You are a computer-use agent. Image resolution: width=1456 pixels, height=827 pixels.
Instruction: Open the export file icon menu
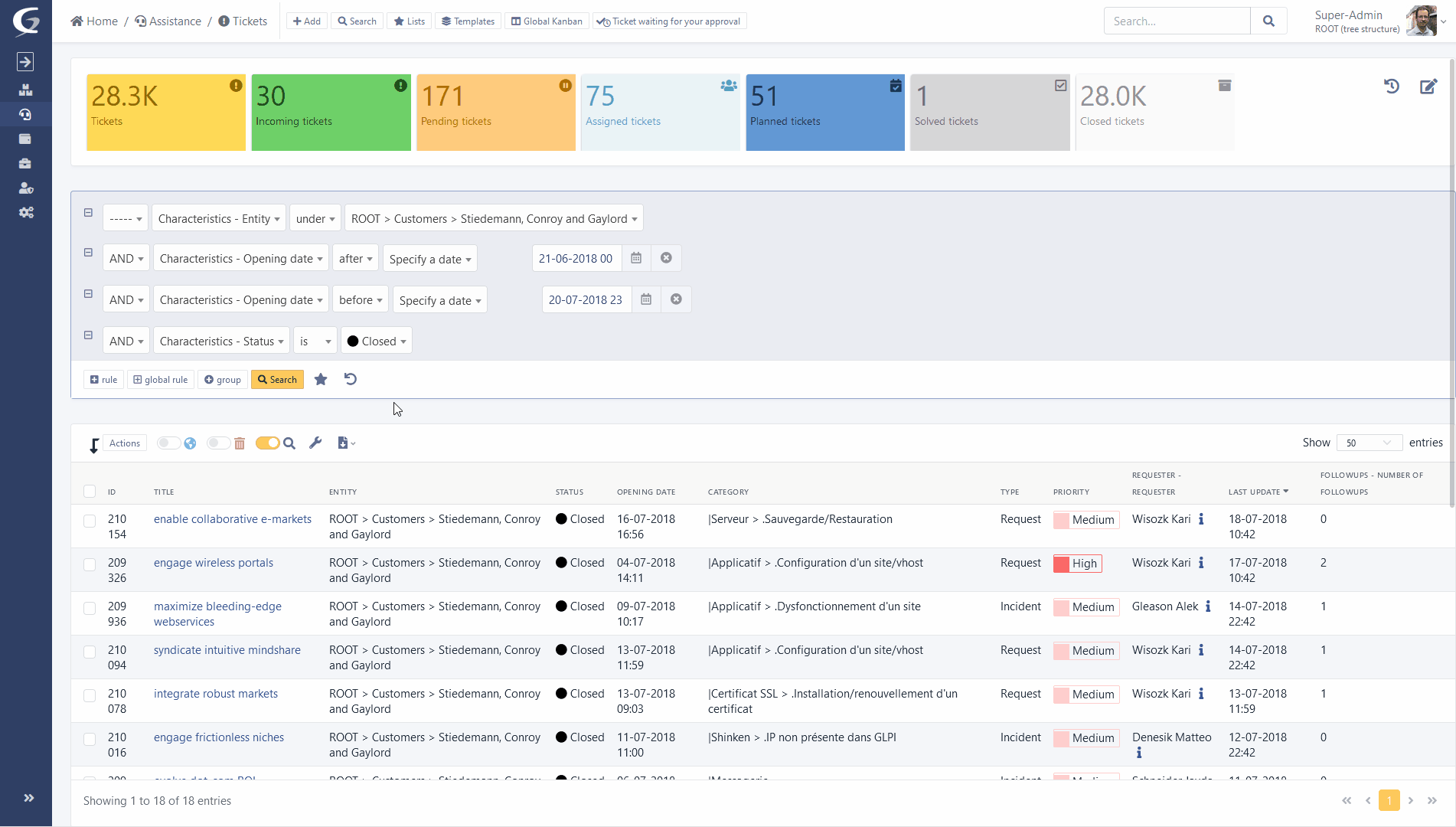346,443
